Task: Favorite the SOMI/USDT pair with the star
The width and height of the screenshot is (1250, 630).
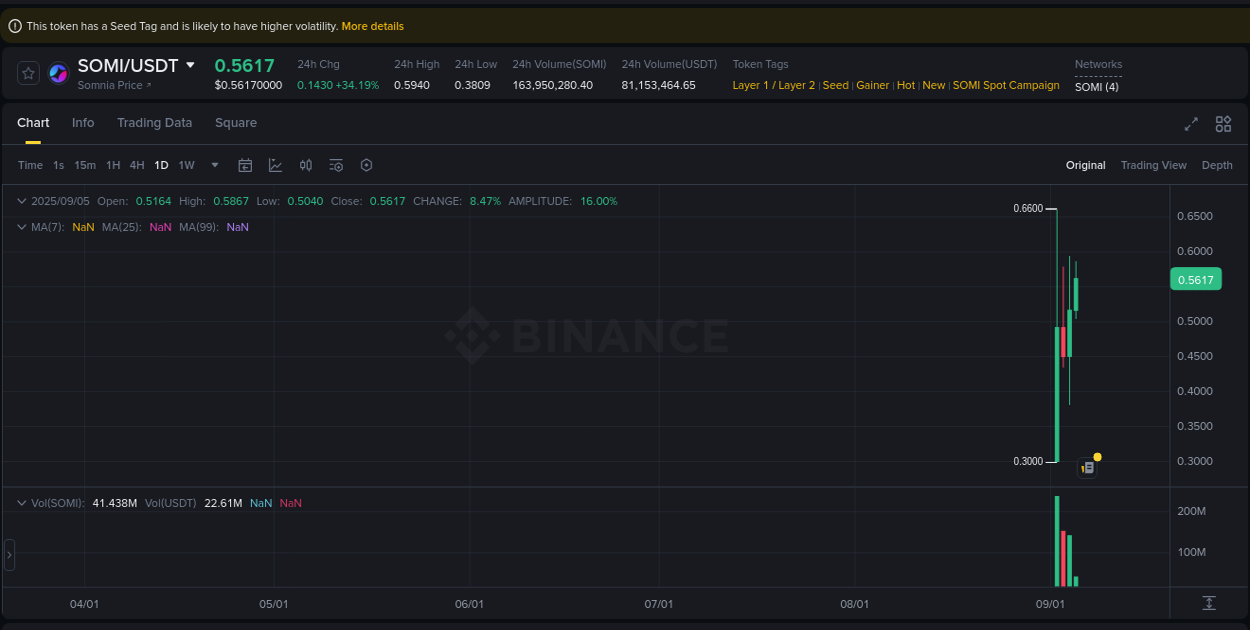Action: 27,72
